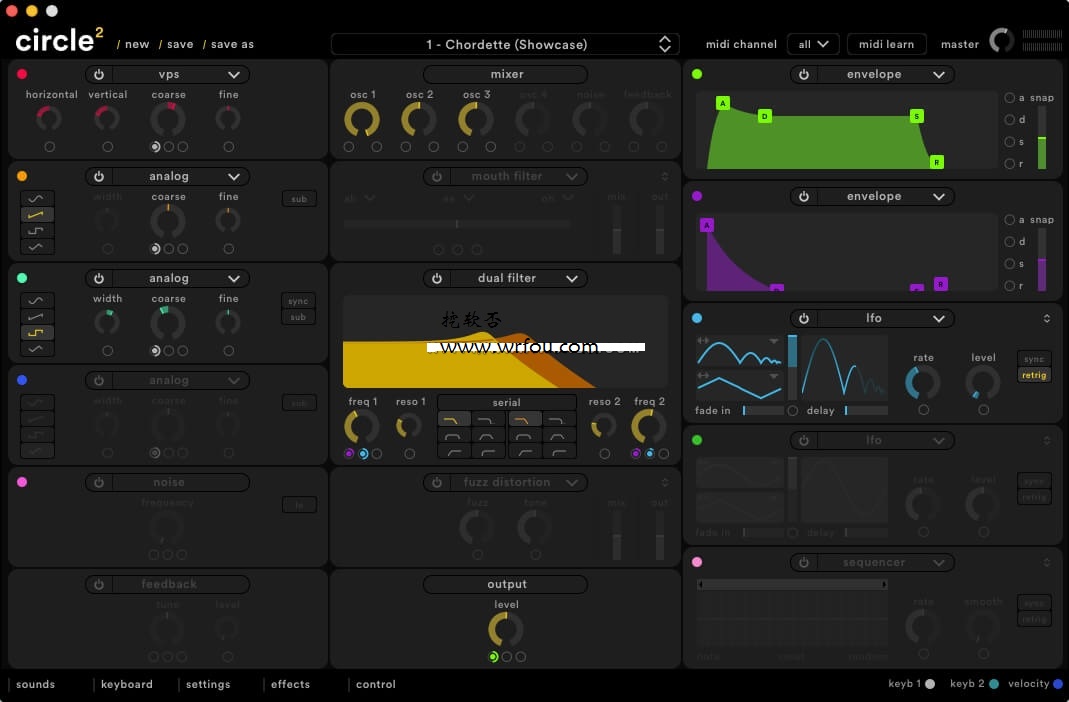Click the blue lfo delay slider
The width and height of the screenshot is (1069, 702).
pyautogui.click(x=866, y=410)
